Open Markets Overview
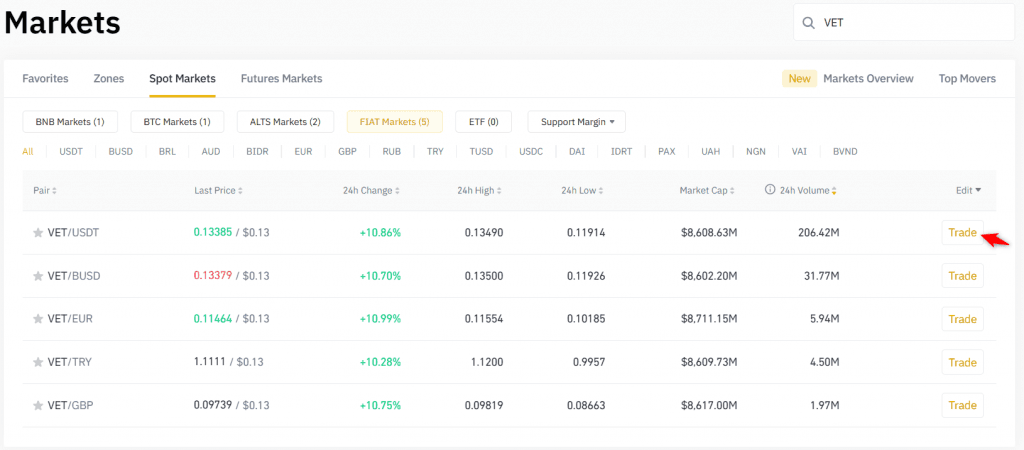The height and width of the screenshot is (450, 1024). (868, 78)
